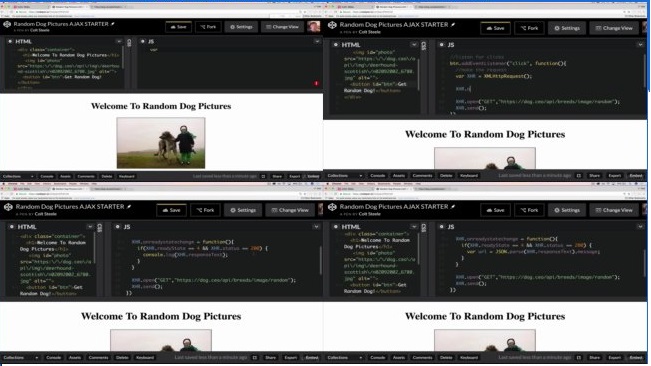651x366 pixels.
Task: Expand JS dropdown in the JSON.parse pen
Action: [x=641, y=227]
